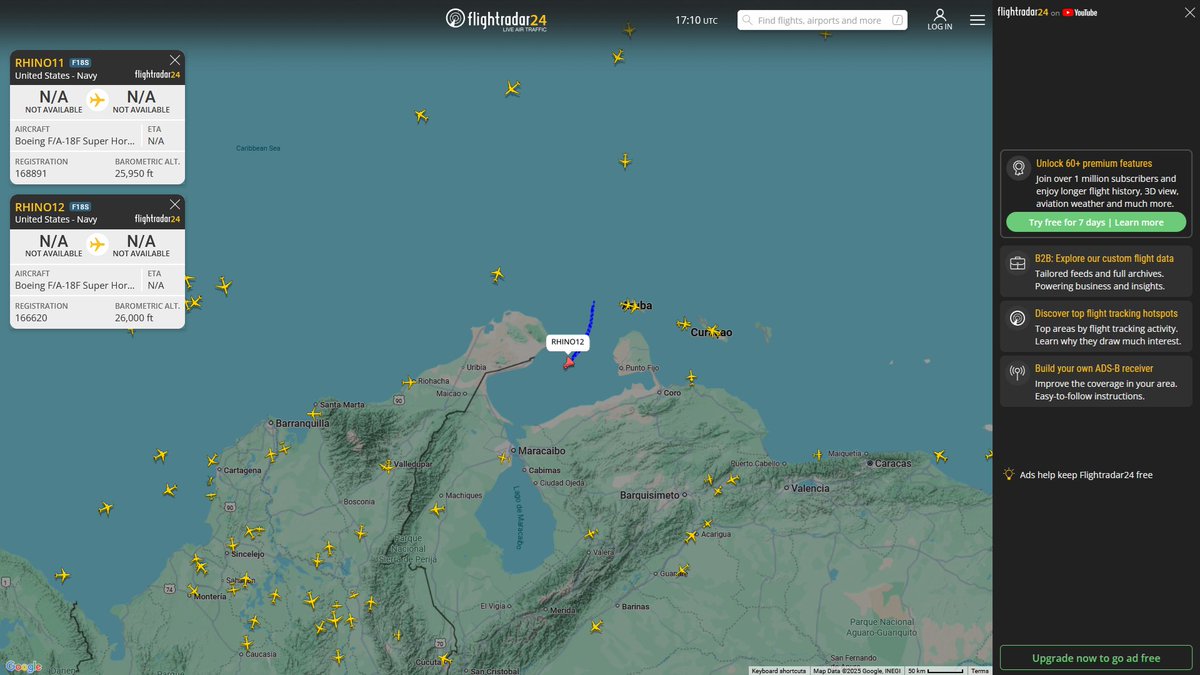This screenshot has width=1200, height=675.
Task: Expand the Discover top flight tracking hotspots card
Action: tap(1095, 324)
